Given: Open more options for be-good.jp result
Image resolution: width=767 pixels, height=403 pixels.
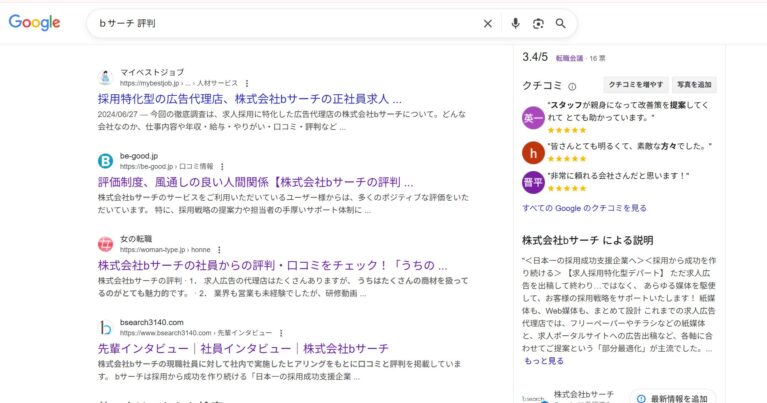Looking at the screenshot, I should click(x=222, y=167).
